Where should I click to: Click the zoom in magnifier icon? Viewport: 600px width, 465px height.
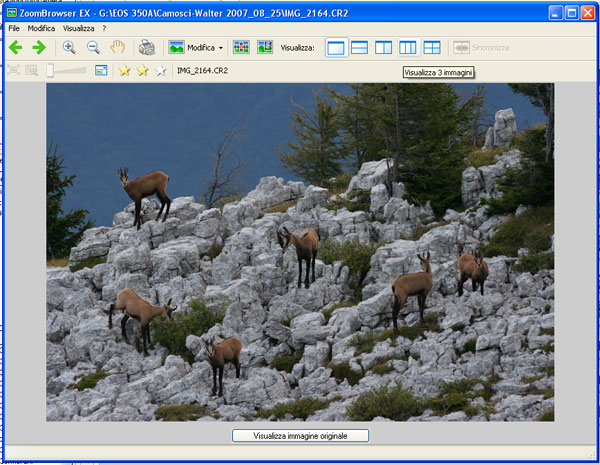tap(69, 47)
